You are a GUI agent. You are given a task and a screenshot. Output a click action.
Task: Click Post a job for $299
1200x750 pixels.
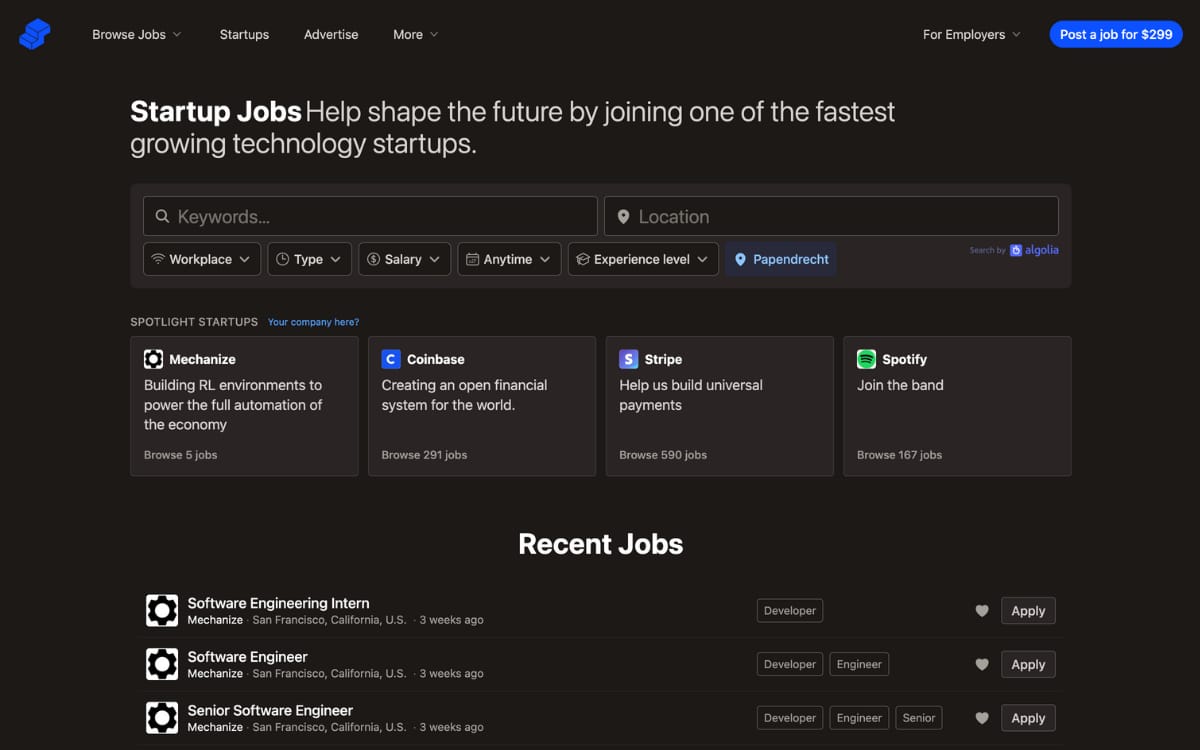point(1116,34)
